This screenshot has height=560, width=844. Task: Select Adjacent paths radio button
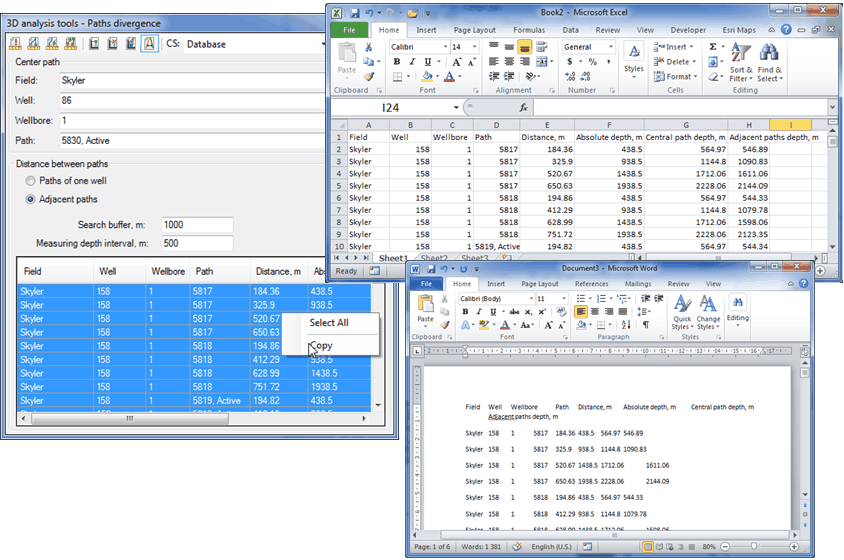[31, 199]
